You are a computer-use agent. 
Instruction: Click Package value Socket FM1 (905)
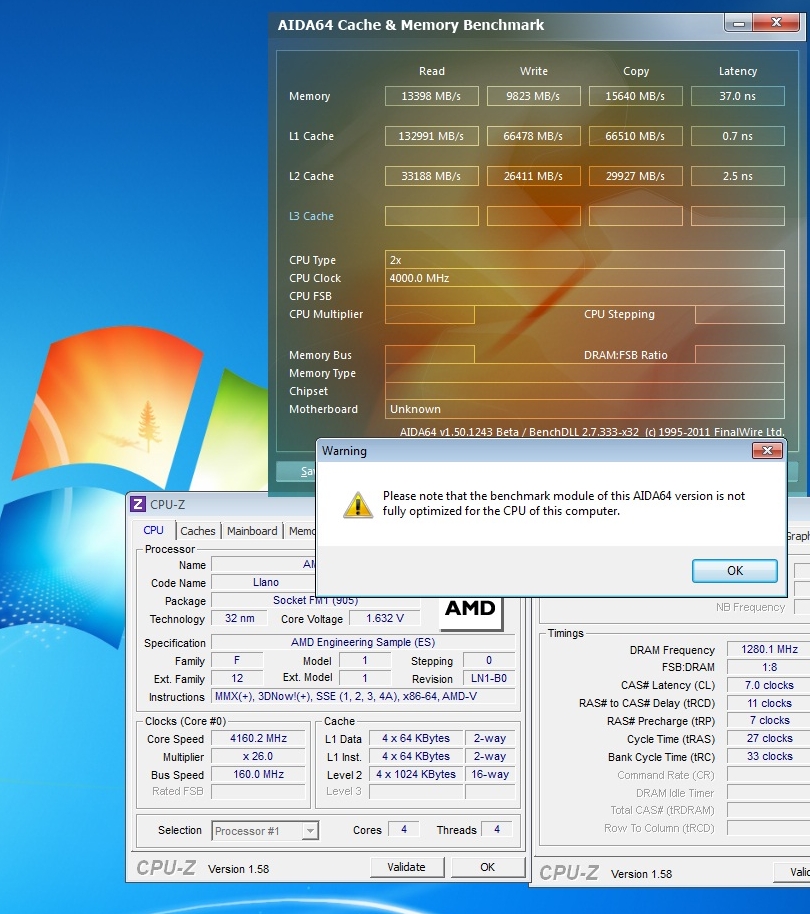tap(315, 600)
